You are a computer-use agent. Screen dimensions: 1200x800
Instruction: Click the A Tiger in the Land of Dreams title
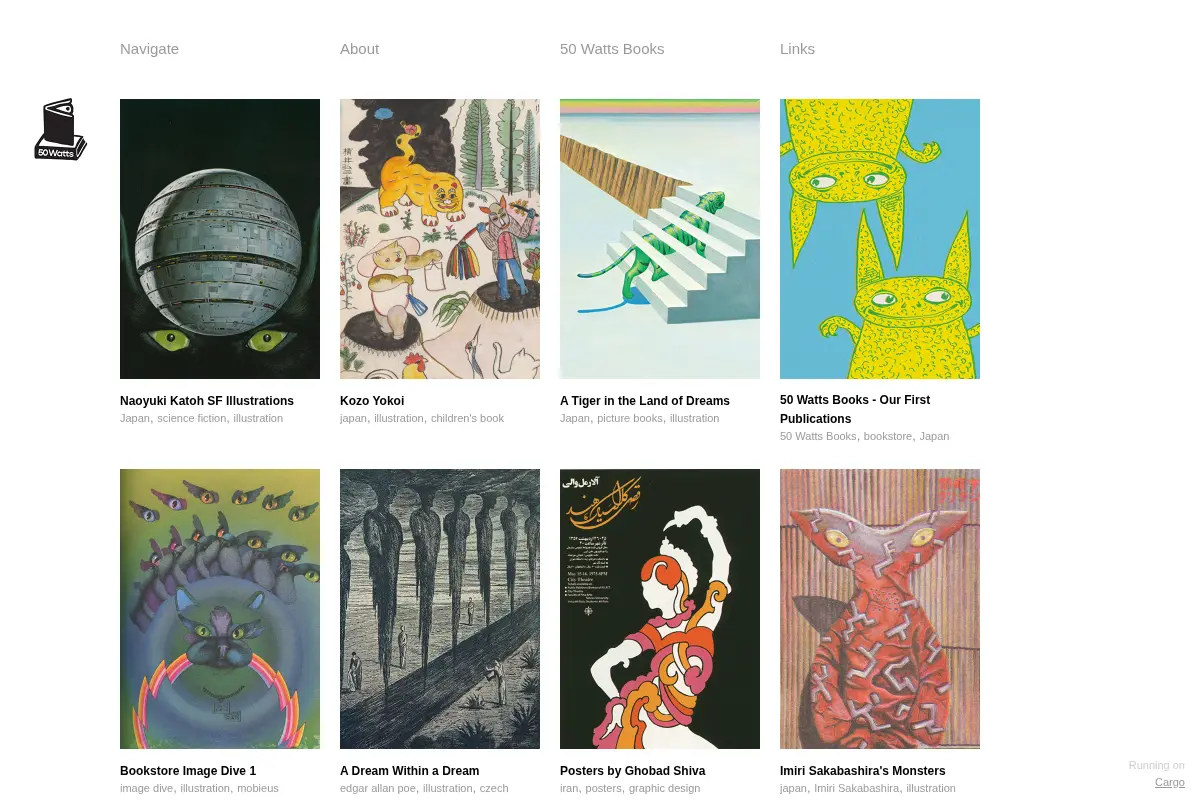pos(645,401)
